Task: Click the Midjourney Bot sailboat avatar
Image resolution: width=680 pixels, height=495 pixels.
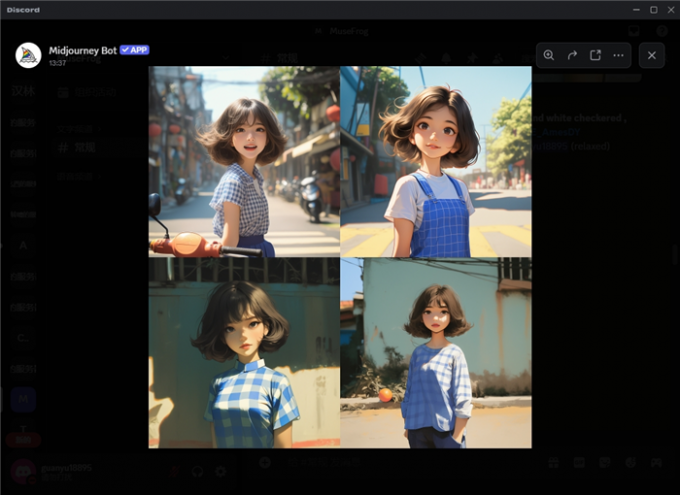Action: coord(28,55)
